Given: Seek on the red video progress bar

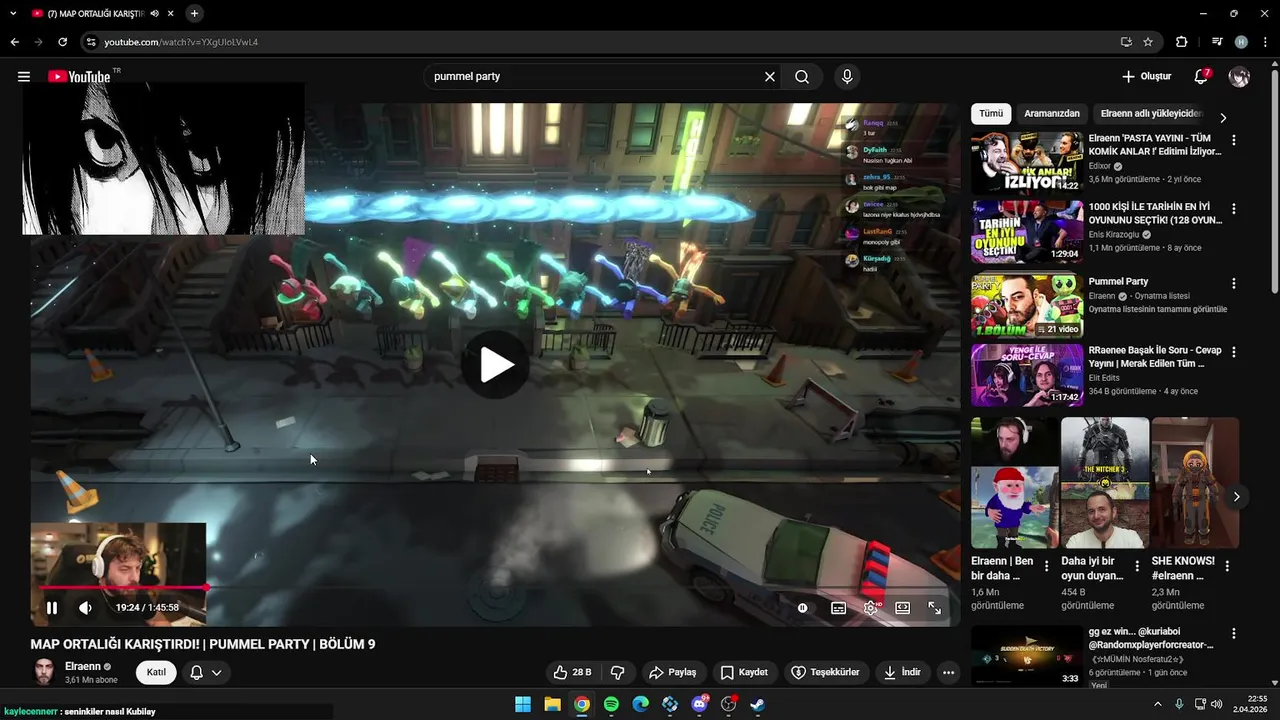Looking at the screenshot, I should click(495, 587).
